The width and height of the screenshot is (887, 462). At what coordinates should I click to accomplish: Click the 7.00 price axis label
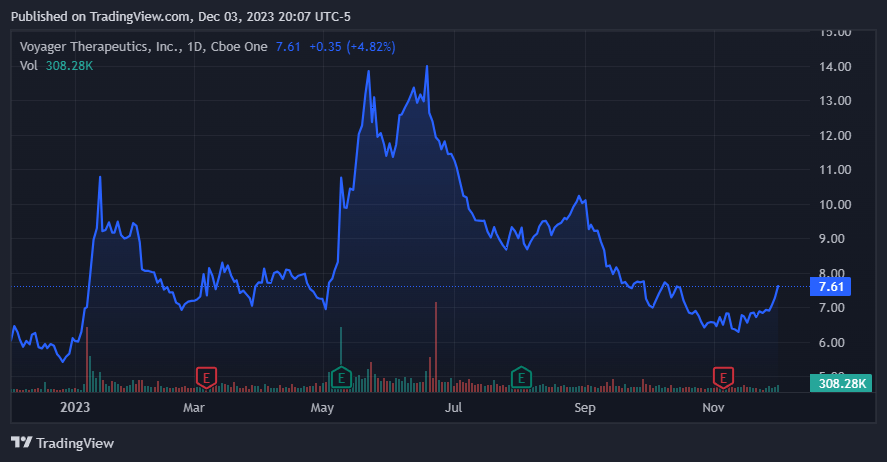(832, 308)
